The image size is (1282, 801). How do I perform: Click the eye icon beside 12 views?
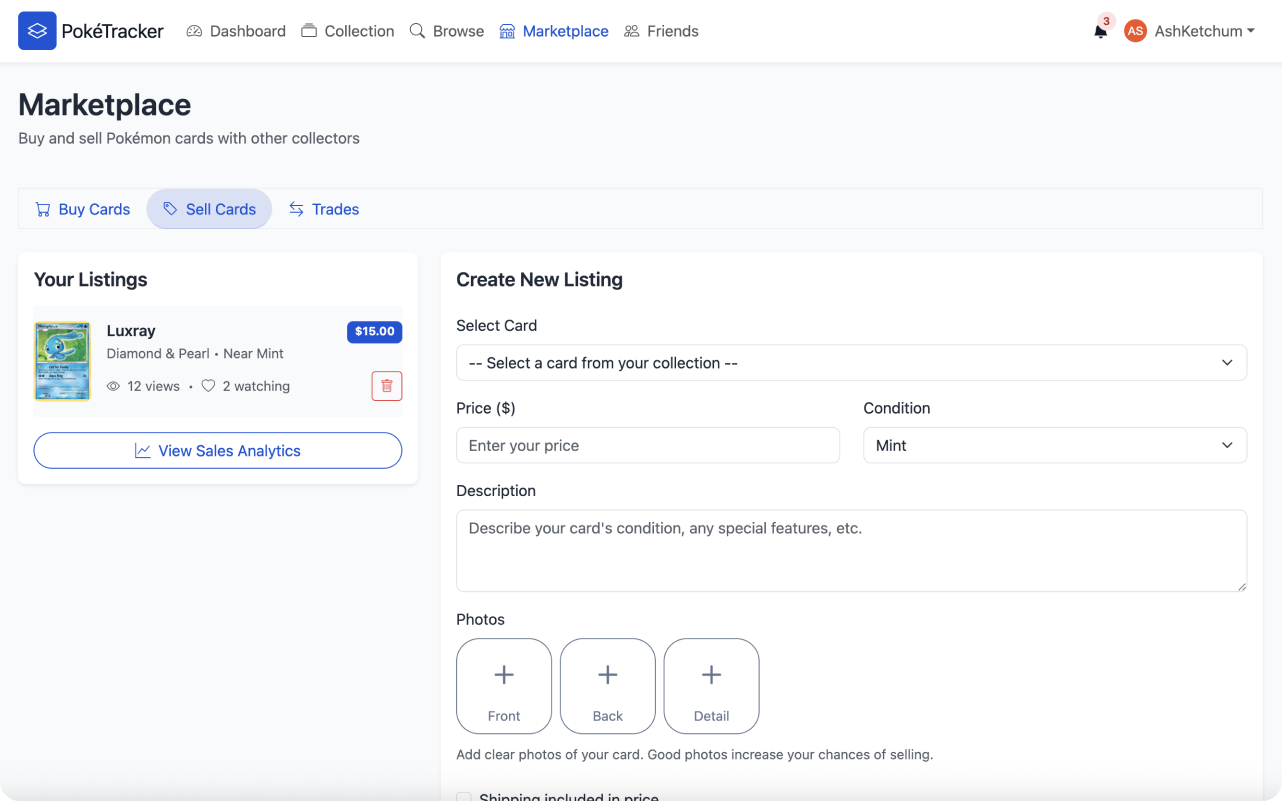pyautogui.click(x=114, y=386)
